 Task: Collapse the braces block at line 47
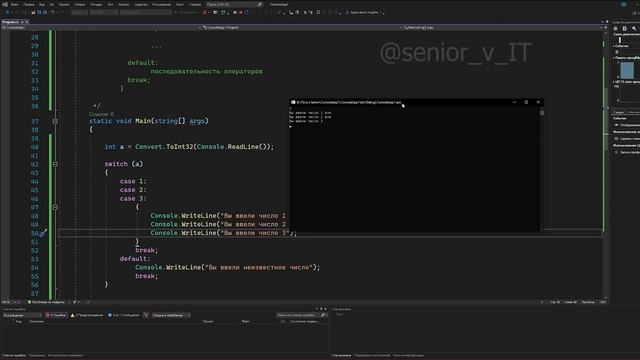[x=55, y=207]
